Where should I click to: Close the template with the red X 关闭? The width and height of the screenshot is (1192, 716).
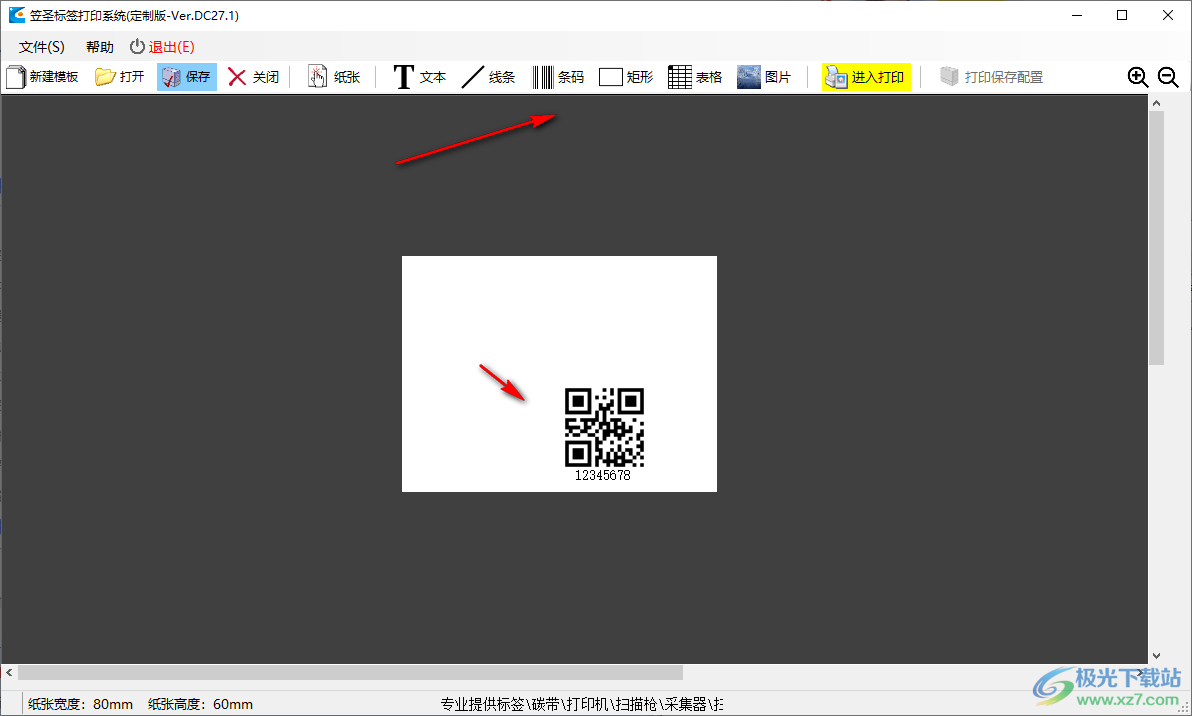click(x=254, y=77)
